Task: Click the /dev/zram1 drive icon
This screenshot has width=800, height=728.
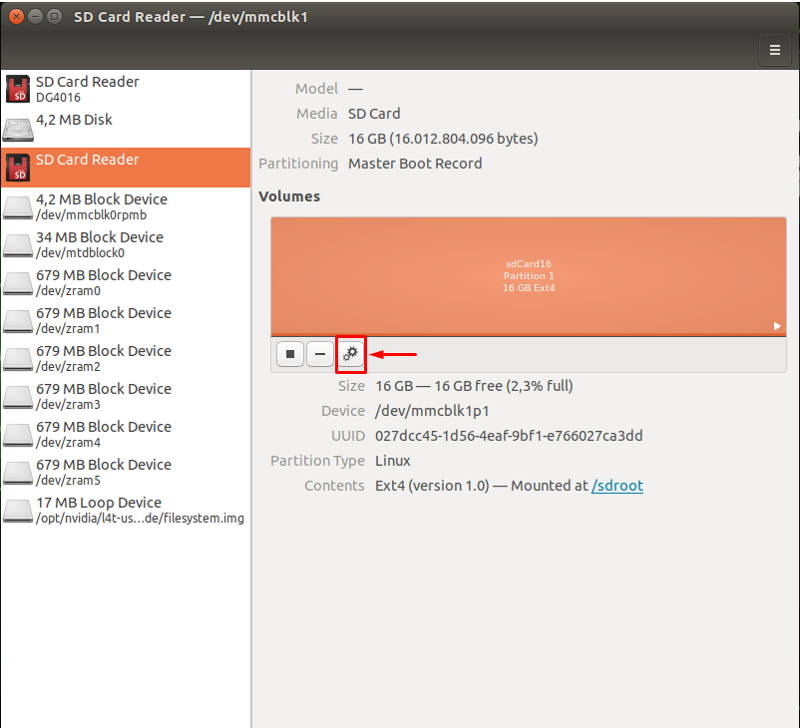Action: (18, 321)
